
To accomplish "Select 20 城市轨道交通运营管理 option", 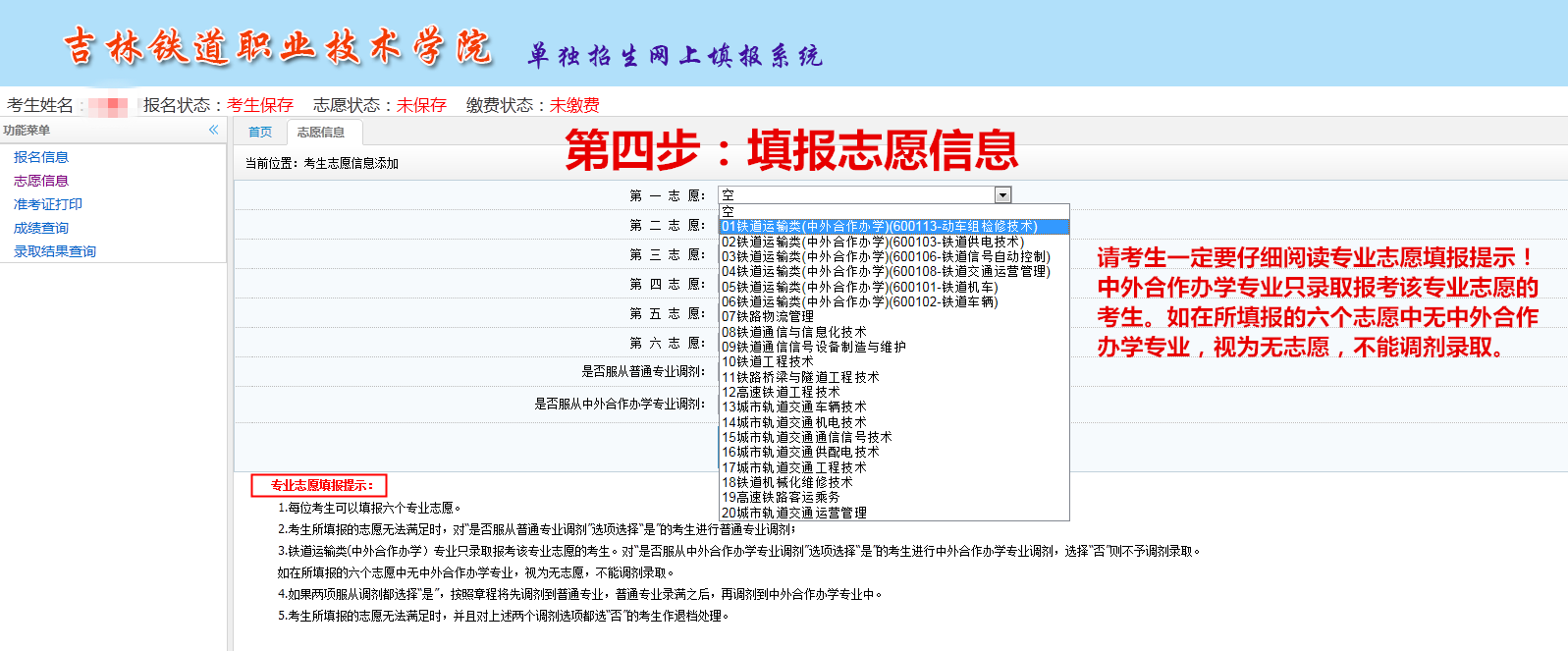I will [794, 513].
